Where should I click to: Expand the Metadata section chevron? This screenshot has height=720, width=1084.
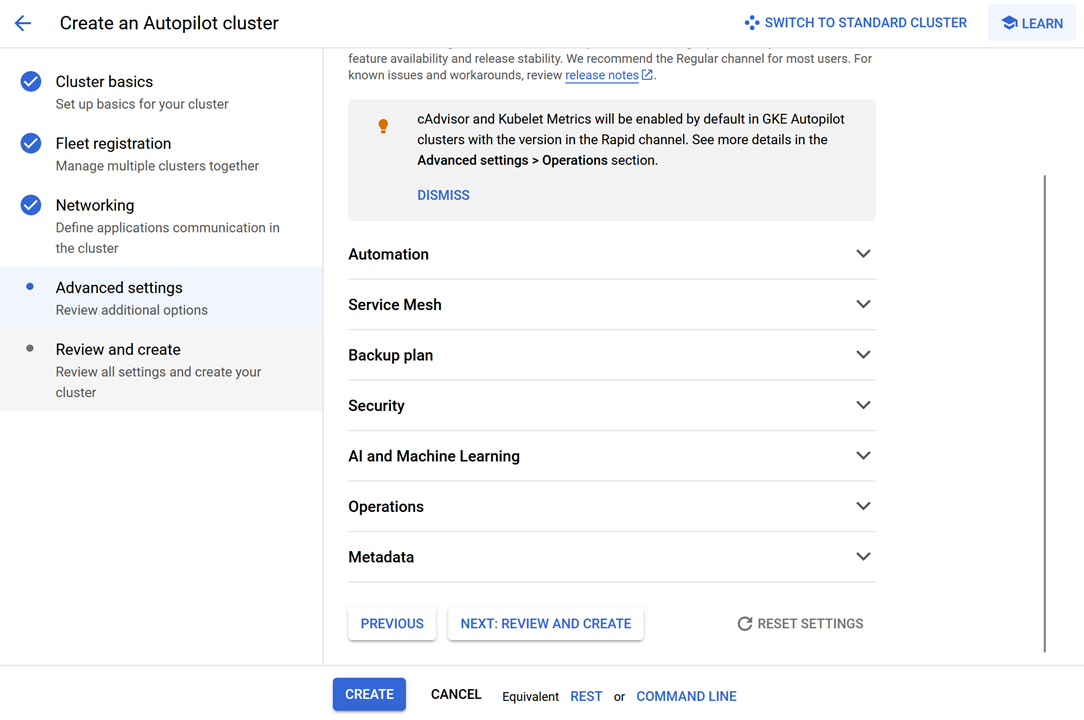pos(863,557)
